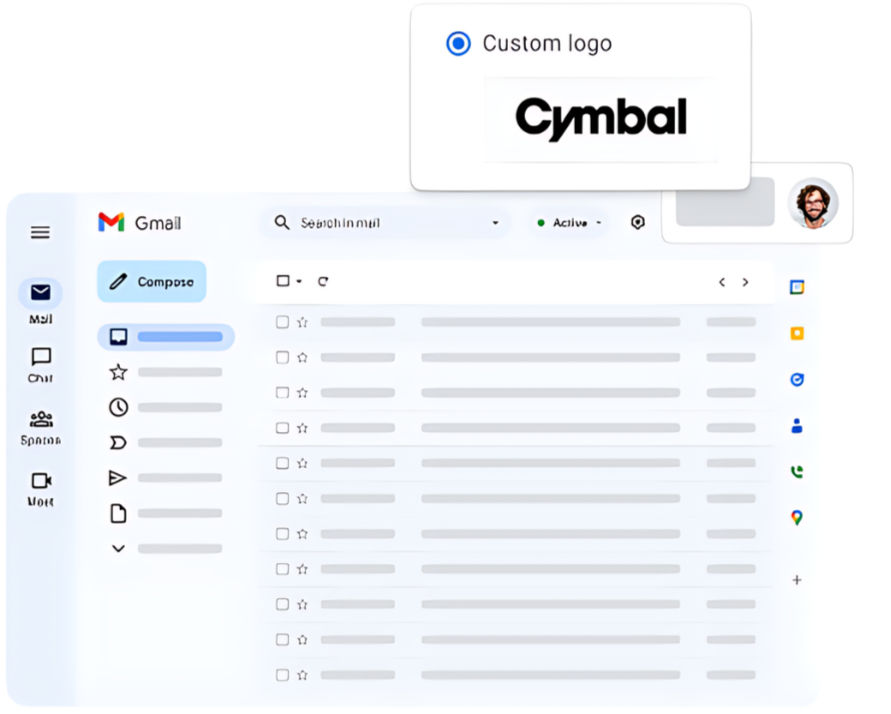Star the last email row
Image resolution: width=891 pixels, height=714 pixels.
click(302, 675)
